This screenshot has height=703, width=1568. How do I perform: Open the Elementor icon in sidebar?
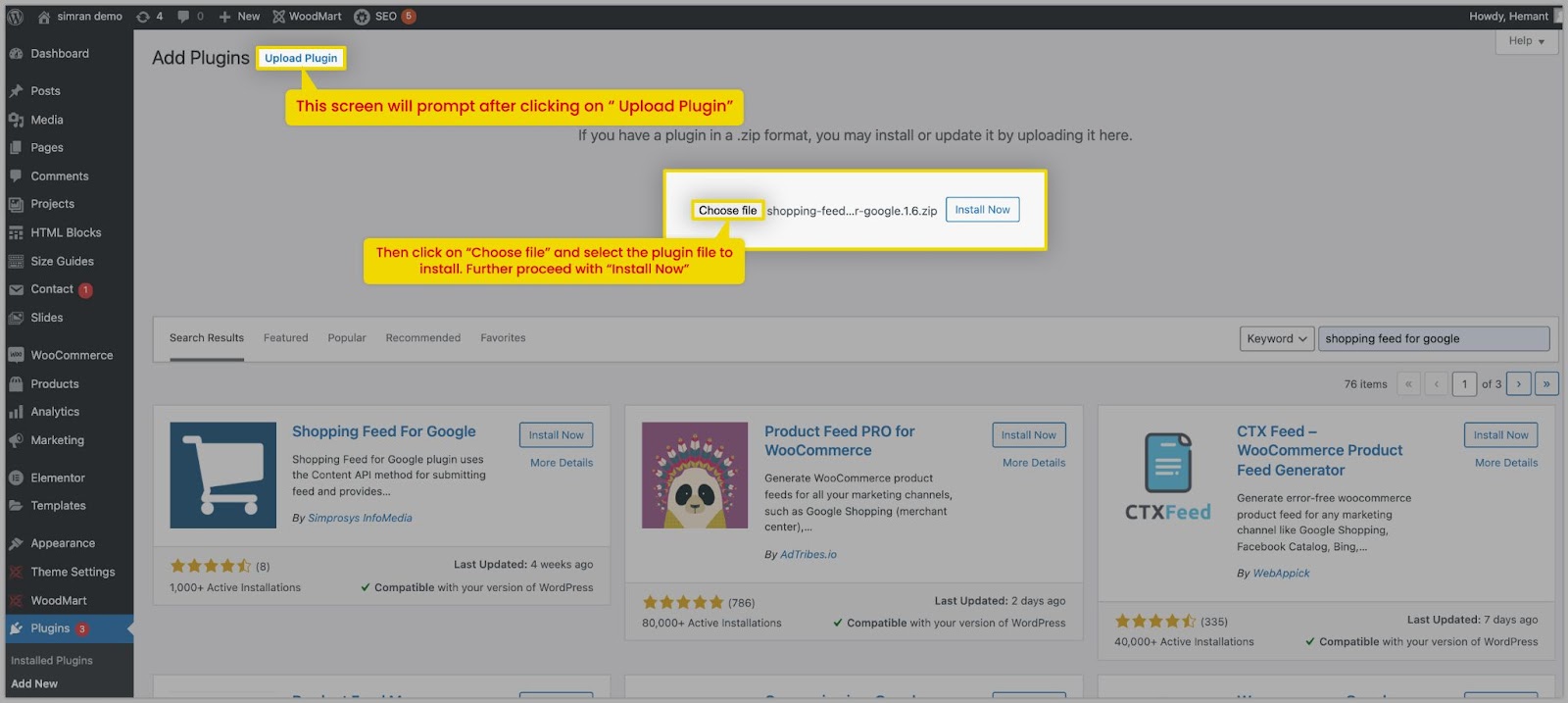pos(16,477)
